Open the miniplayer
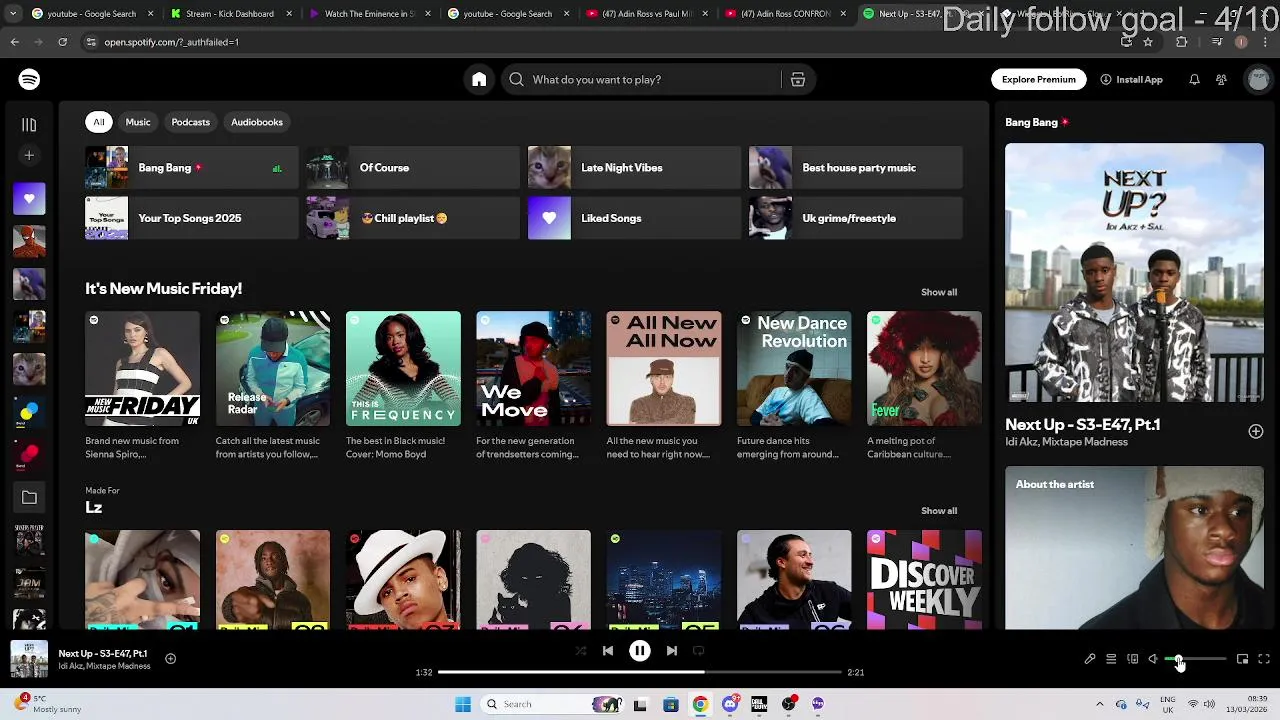This screenshot has height=720, width=1280. tap(1242, 659)
